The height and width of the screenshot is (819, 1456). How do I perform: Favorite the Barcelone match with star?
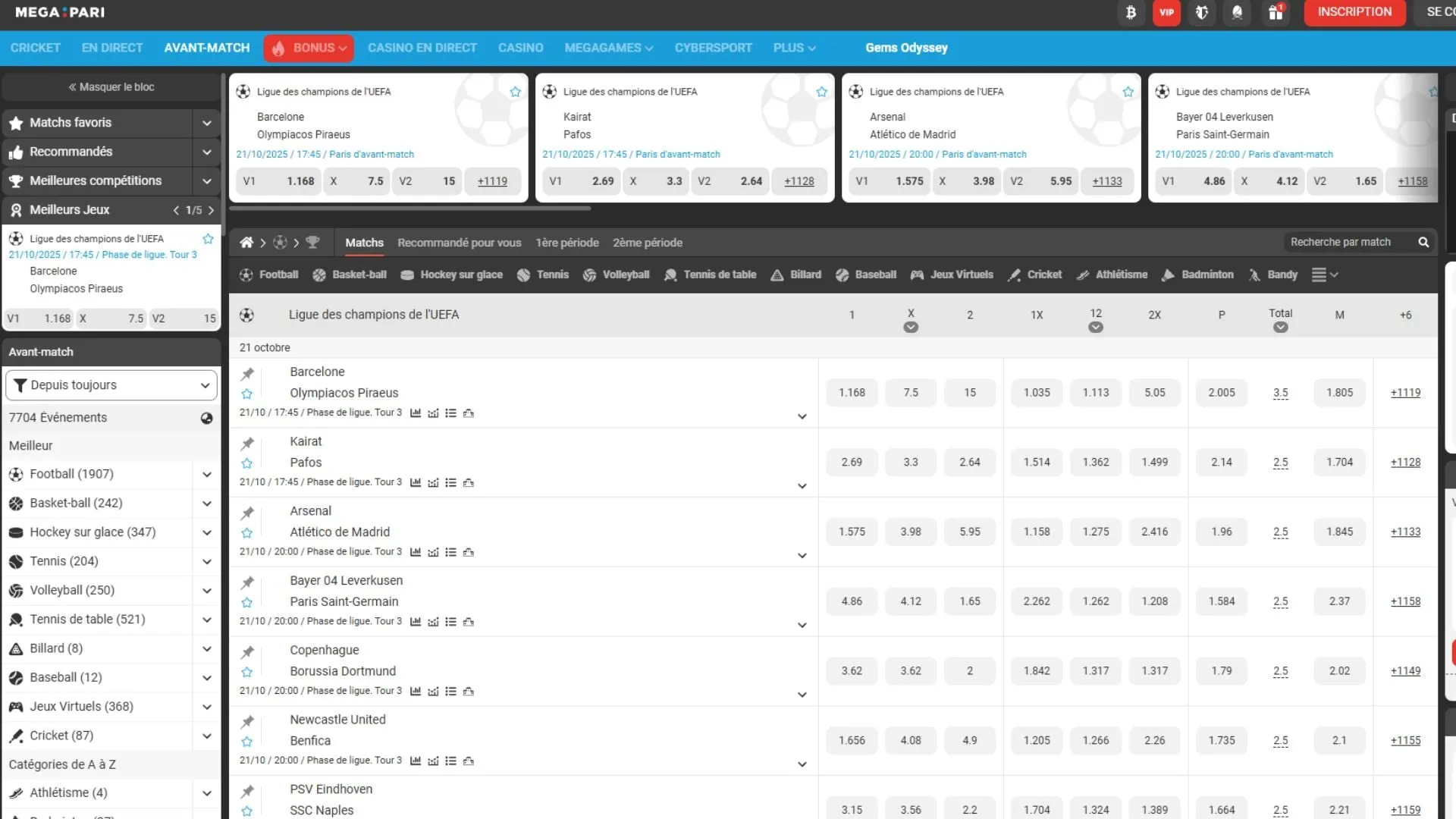[x=247, y=394]
